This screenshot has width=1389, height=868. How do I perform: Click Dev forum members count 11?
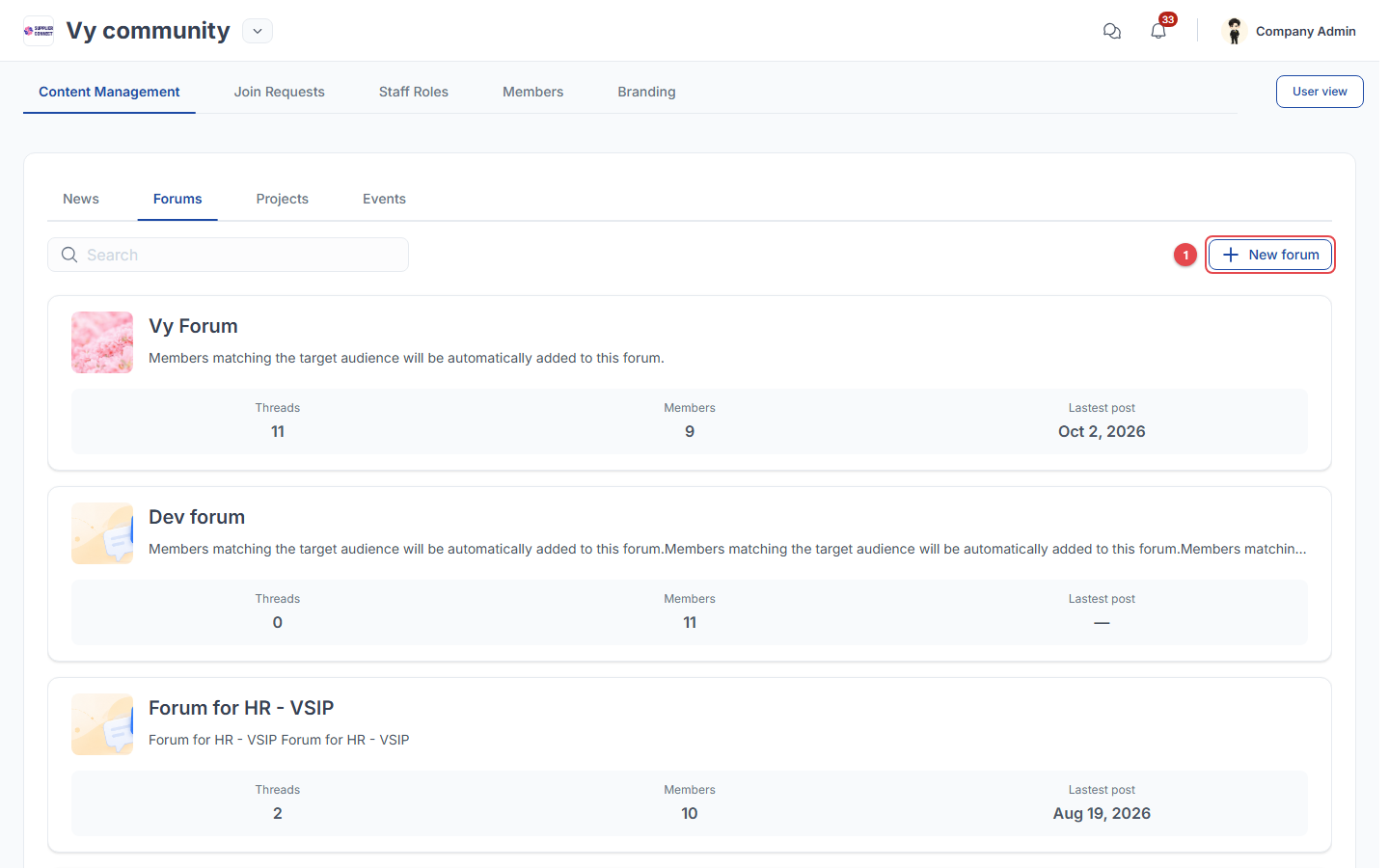pos(690,622)
